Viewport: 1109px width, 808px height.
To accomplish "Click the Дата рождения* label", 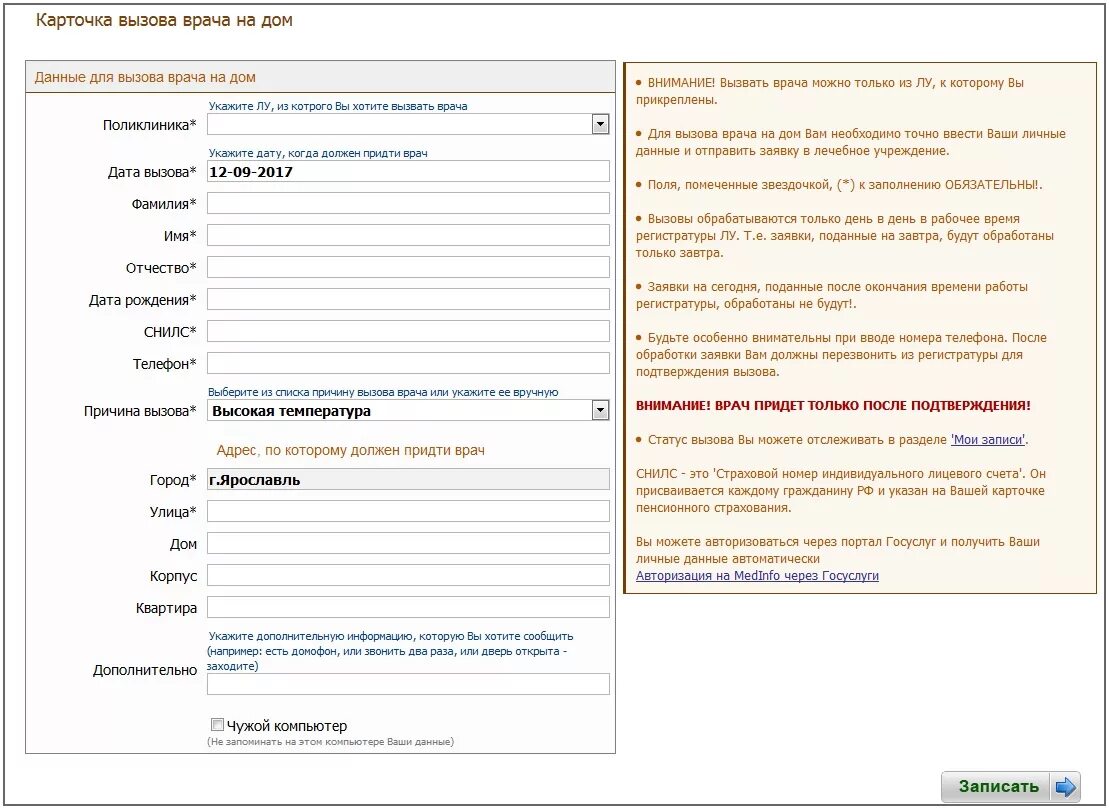I will (143, 300).
